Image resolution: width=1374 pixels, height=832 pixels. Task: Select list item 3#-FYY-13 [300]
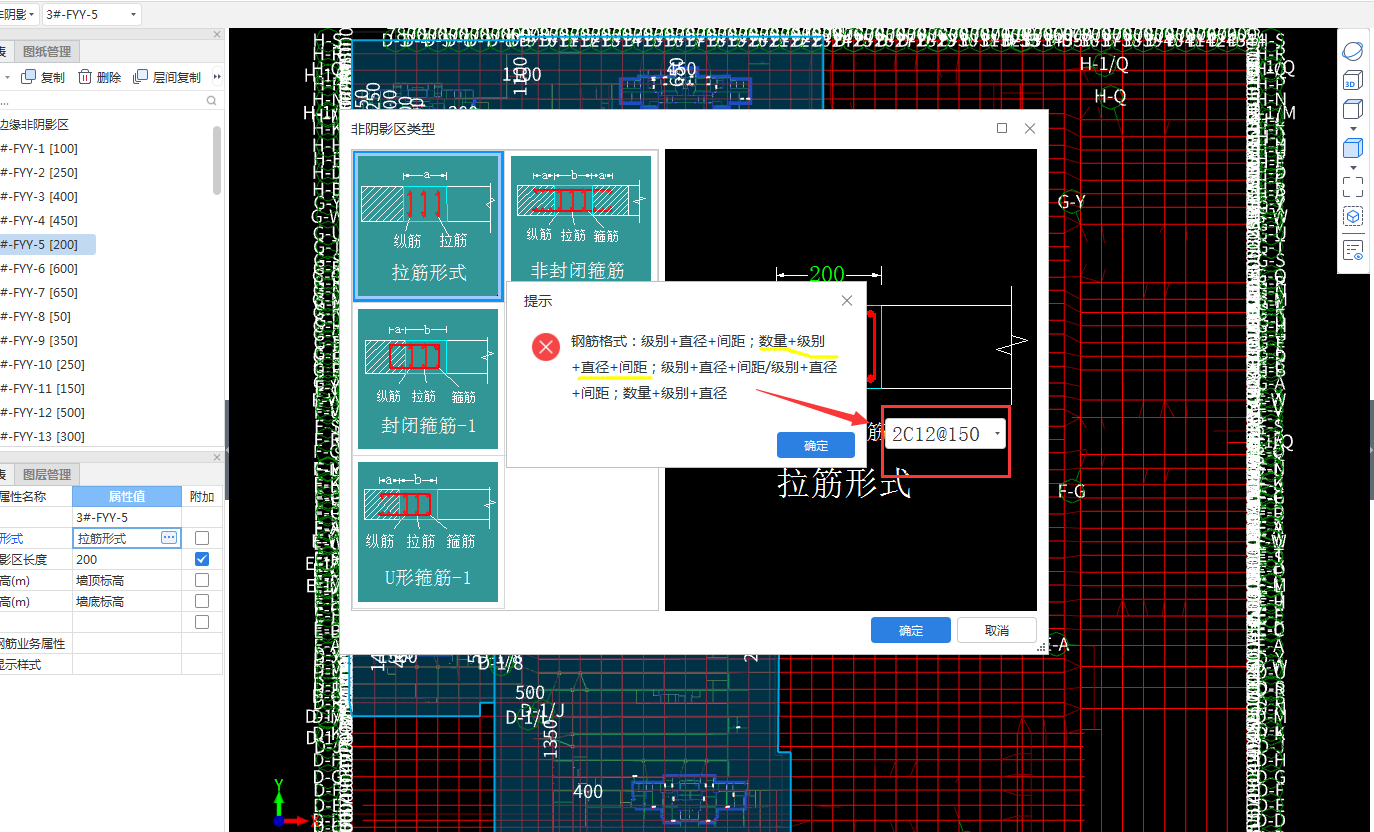42,436
